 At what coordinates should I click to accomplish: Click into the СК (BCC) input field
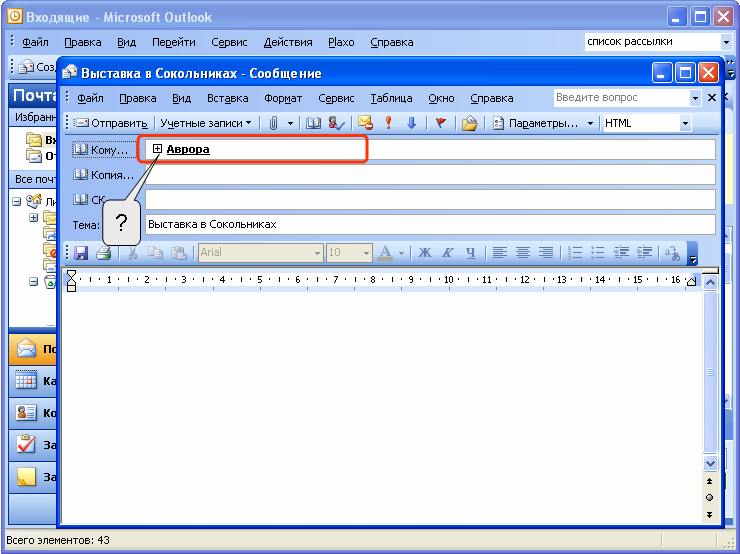click(x=430, y=200)
